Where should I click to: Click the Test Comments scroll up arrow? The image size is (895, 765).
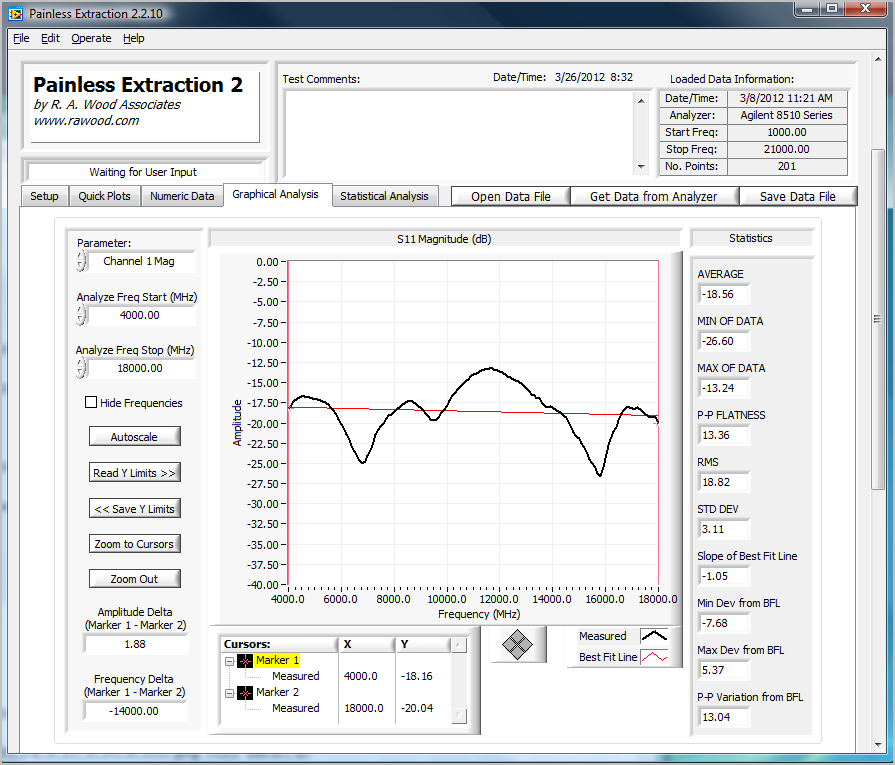click(x=641, y=100)
